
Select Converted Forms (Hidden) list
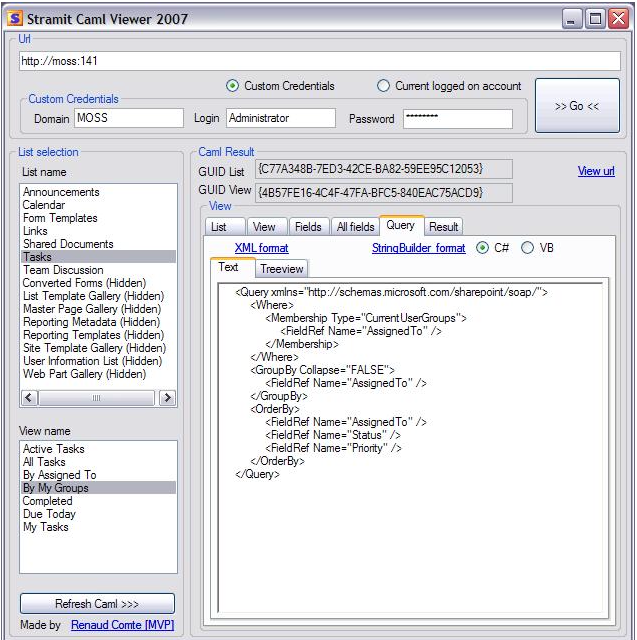coord(98,283)
